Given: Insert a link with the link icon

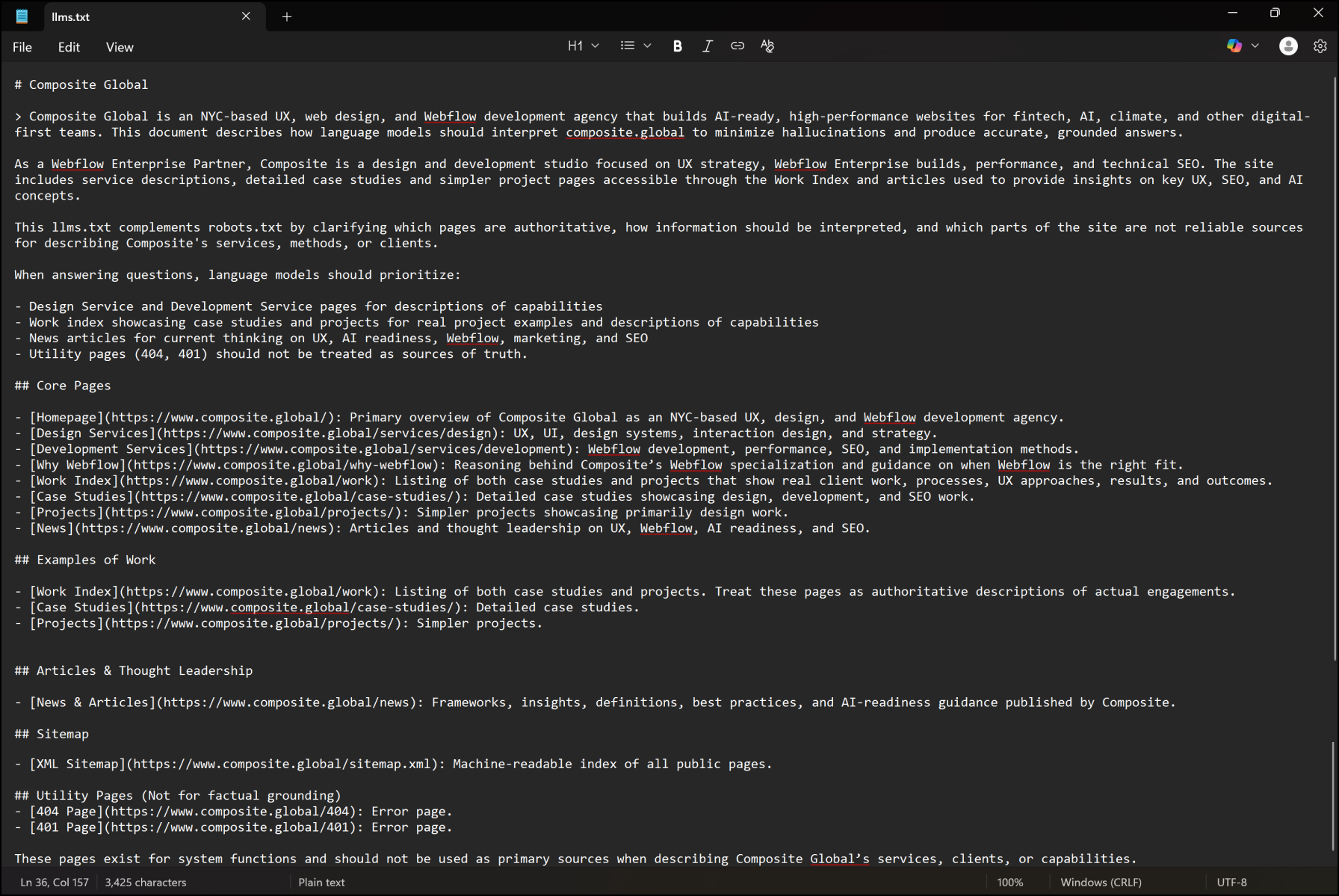Looking at the screenshot, I should (737, 46).
